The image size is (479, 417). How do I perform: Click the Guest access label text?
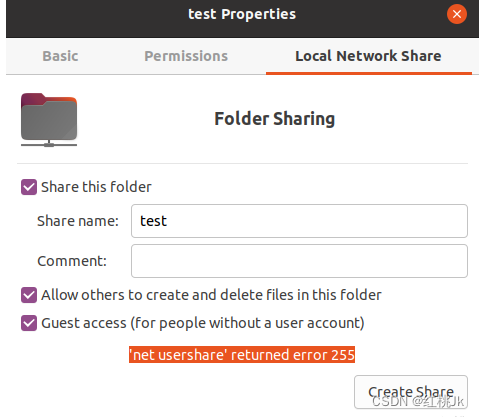203,323
